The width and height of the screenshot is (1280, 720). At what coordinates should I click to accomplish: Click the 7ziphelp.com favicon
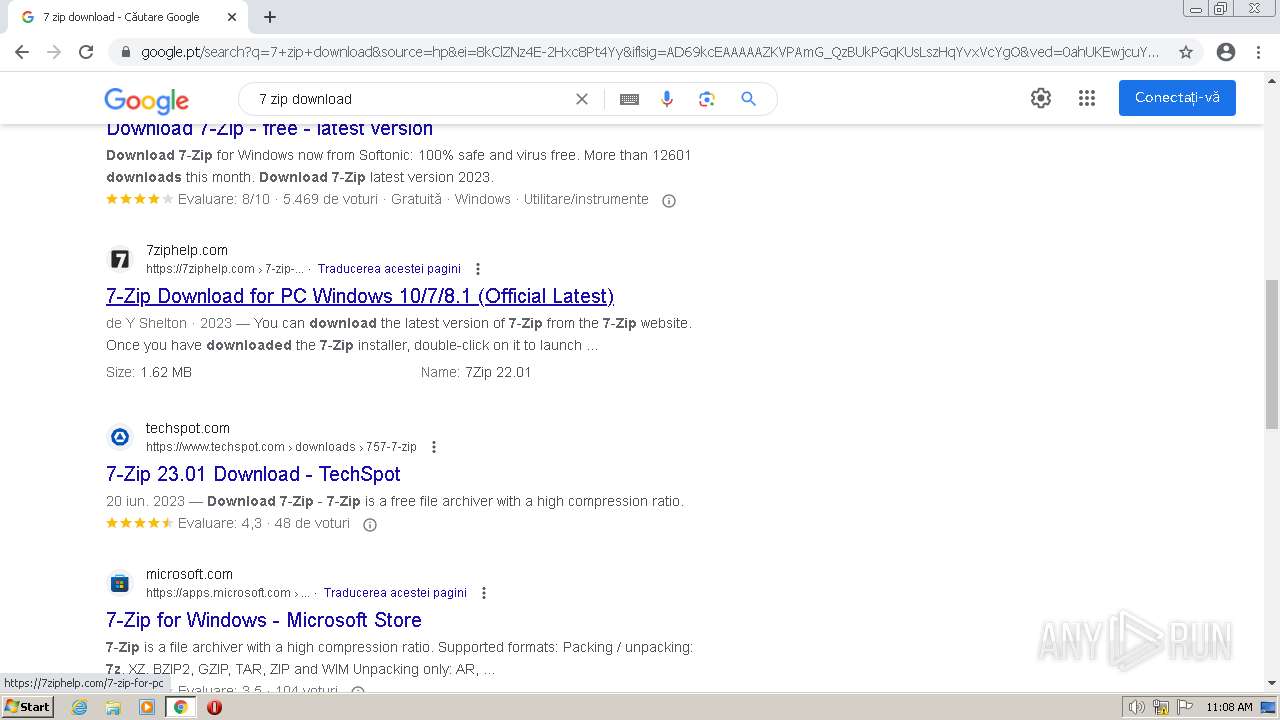click(x=120, y=260)
